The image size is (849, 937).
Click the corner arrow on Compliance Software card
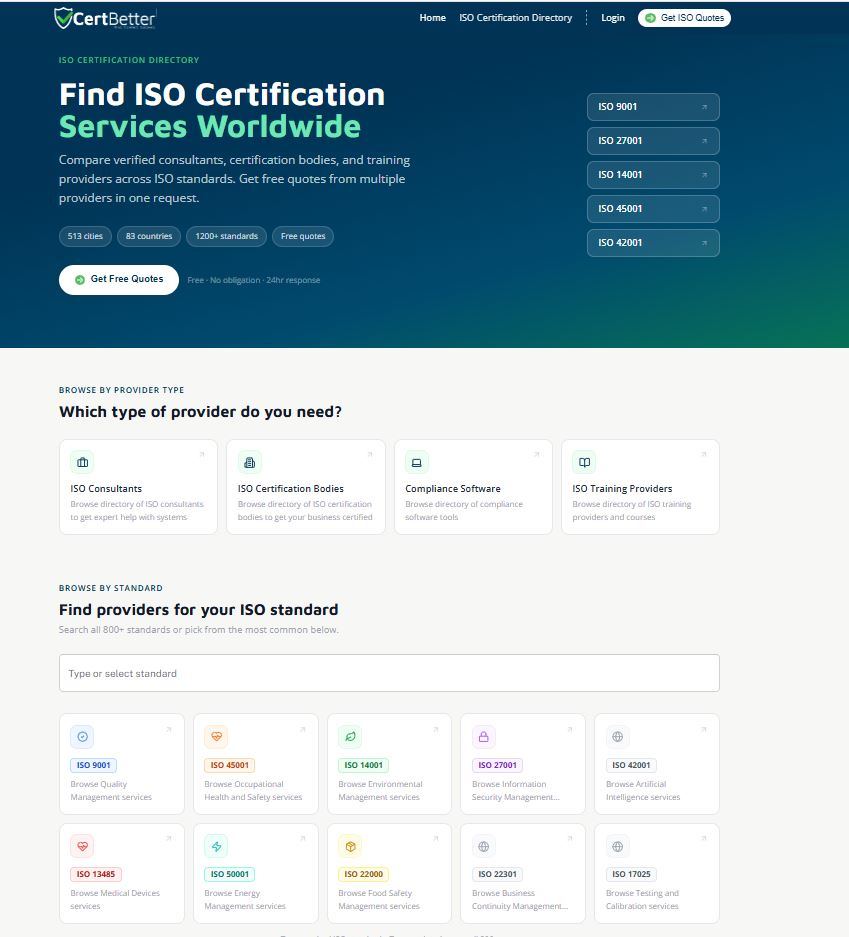[x=537, y=454]
